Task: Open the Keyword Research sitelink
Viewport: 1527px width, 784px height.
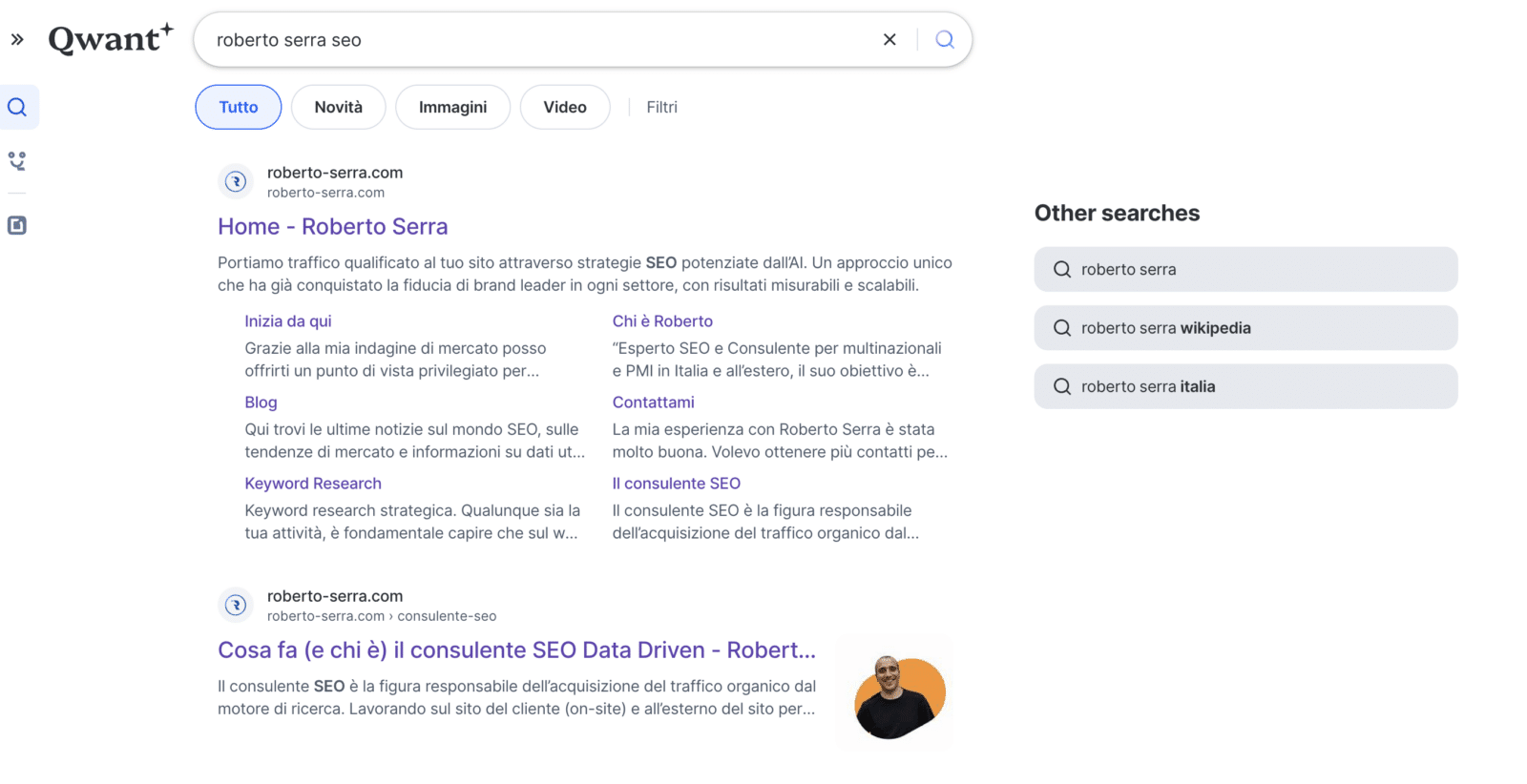Action: point(313,484)
